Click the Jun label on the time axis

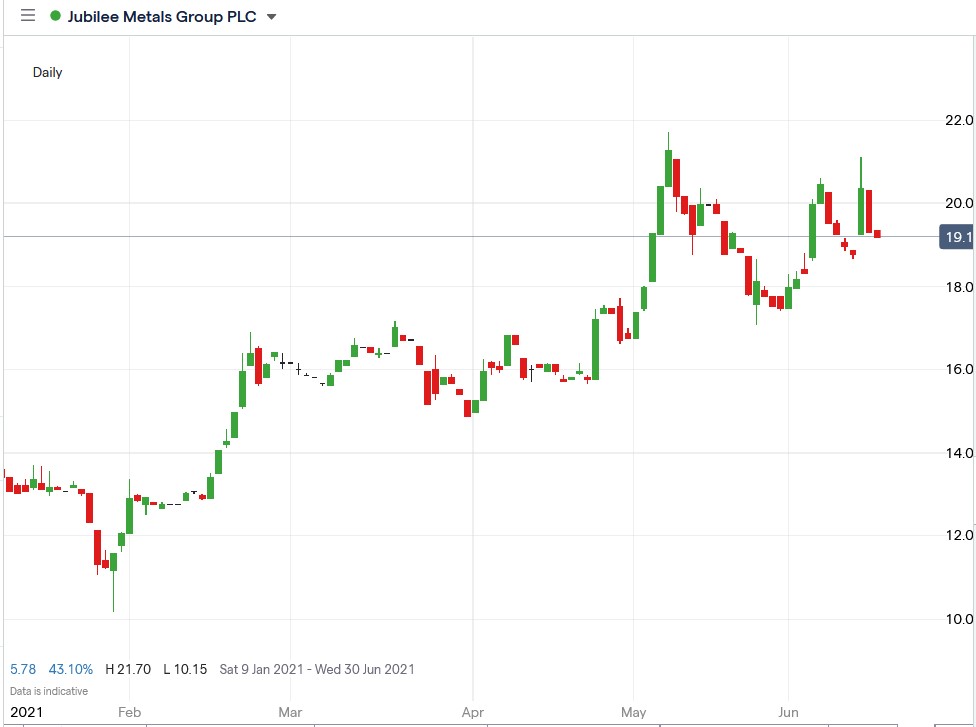(x=789, y=712)
